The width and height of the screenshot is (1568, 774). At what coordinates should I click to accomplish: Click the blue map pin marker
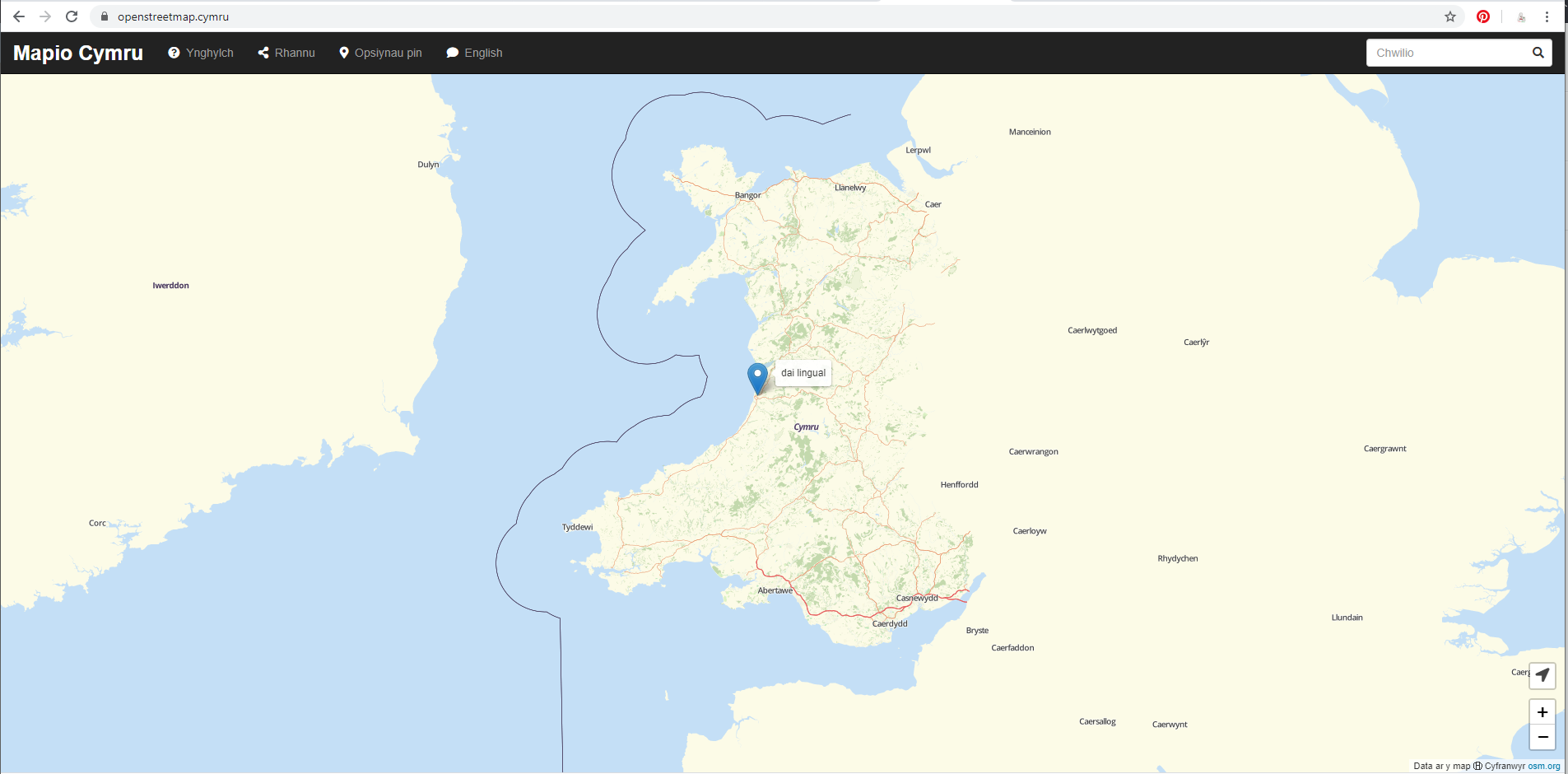[757, 377]
